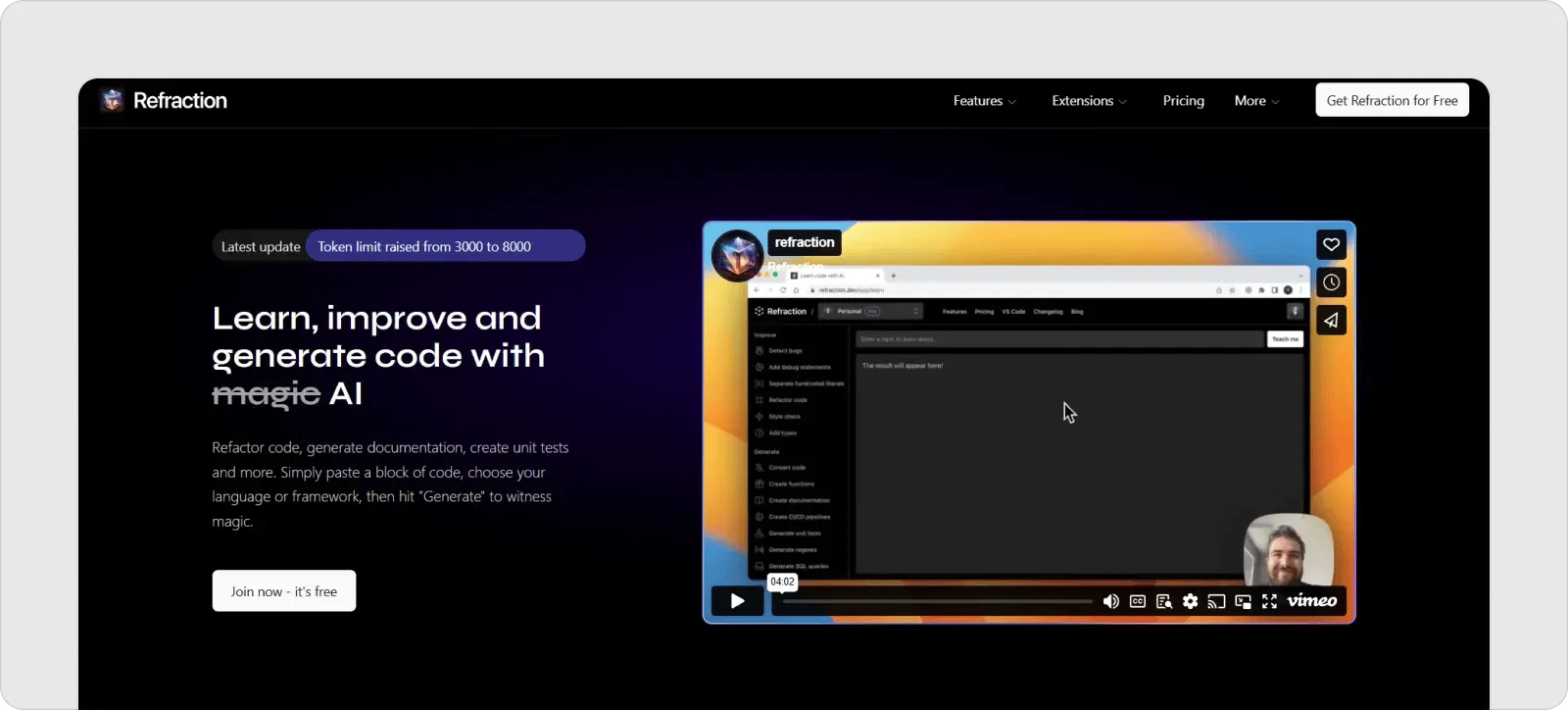1568x710 pixels.
Task: Share the video via paper plane icon
Action: pyautogui.click(x=1331, y=320)
